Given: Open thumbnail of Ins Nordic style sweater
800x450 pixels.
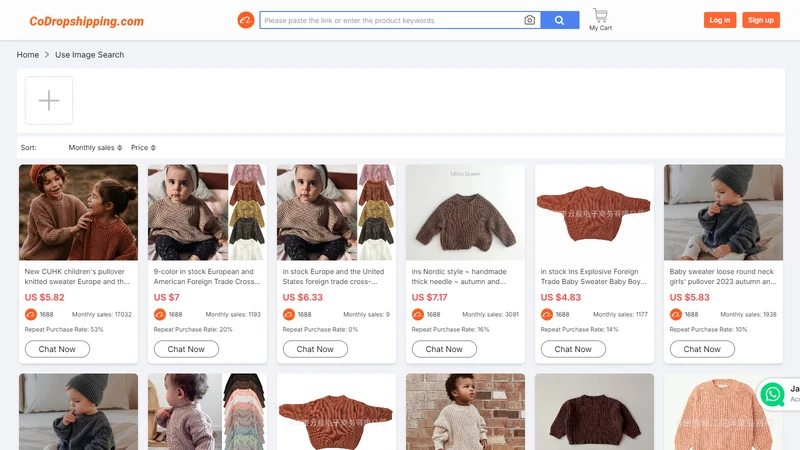Looking at the screenshot, I should pos(465,212).
